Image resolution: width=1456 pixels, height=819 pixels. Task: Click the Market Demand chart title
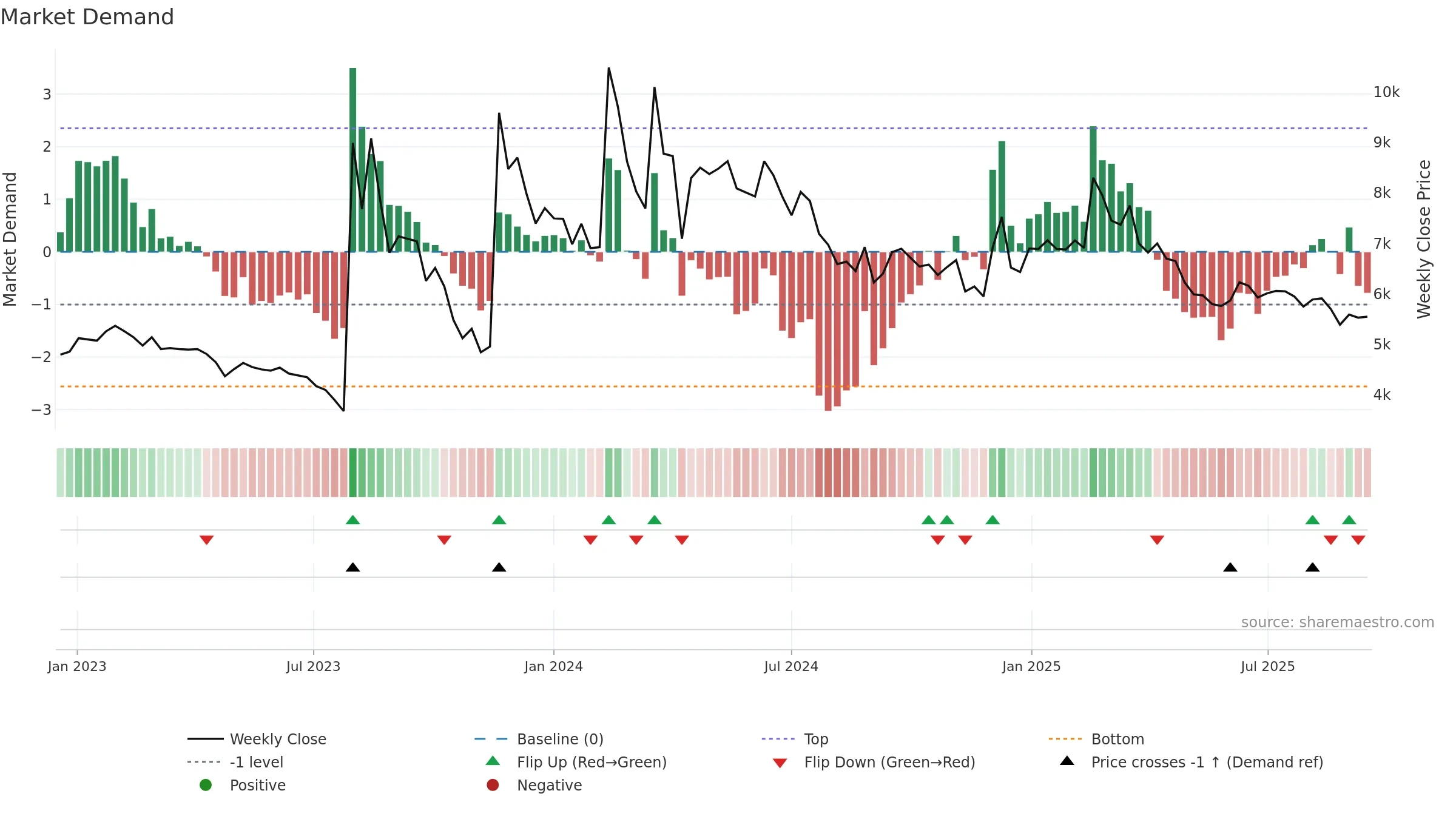tap(87, 17)
